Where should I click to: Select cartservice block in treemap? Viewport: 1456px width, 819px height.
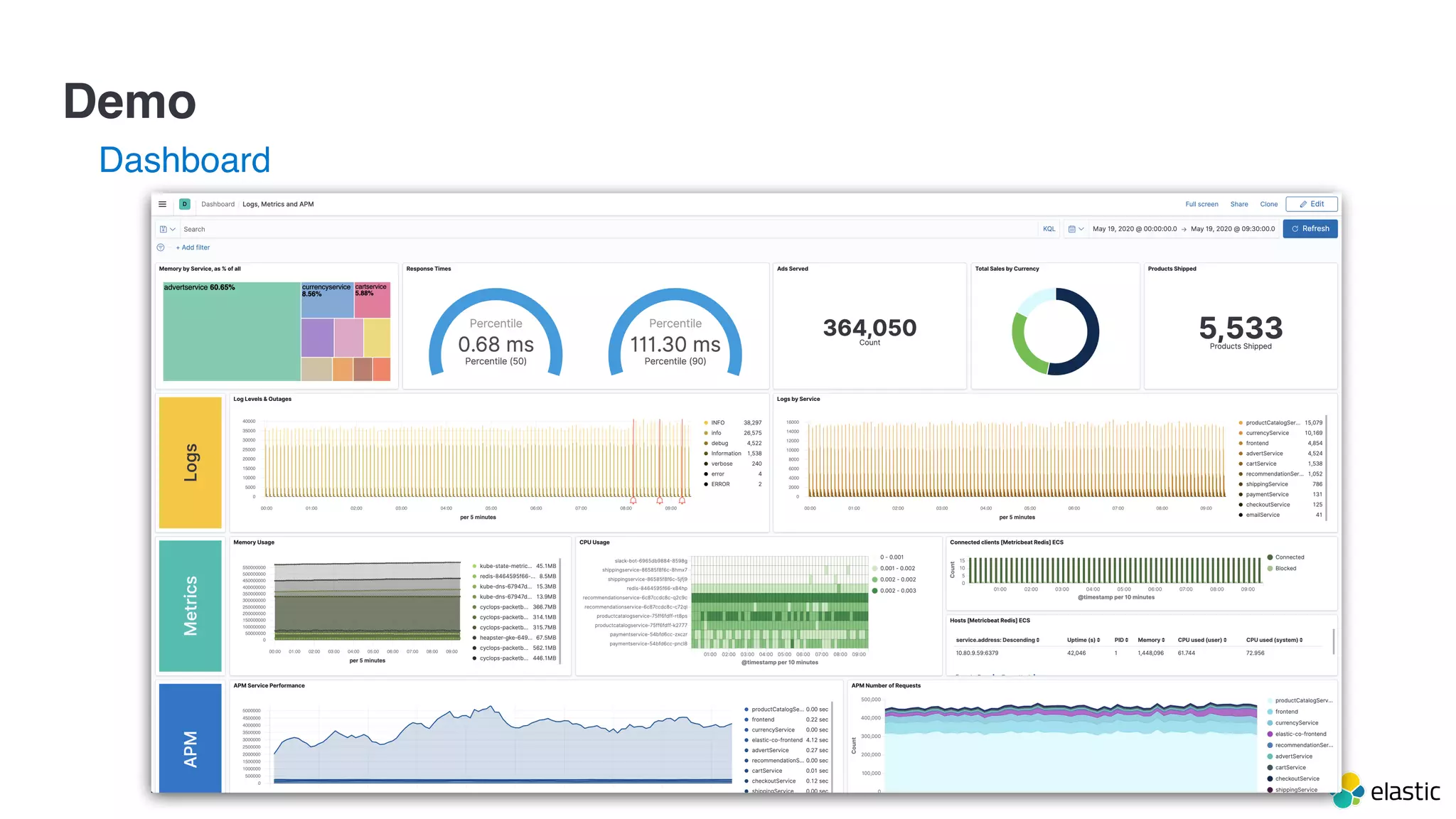tap(372, 300)
